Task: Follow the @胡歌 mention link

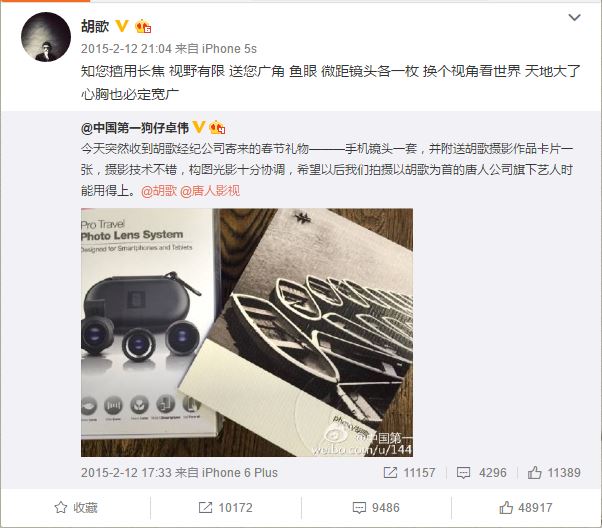Action: coord(159,190)
